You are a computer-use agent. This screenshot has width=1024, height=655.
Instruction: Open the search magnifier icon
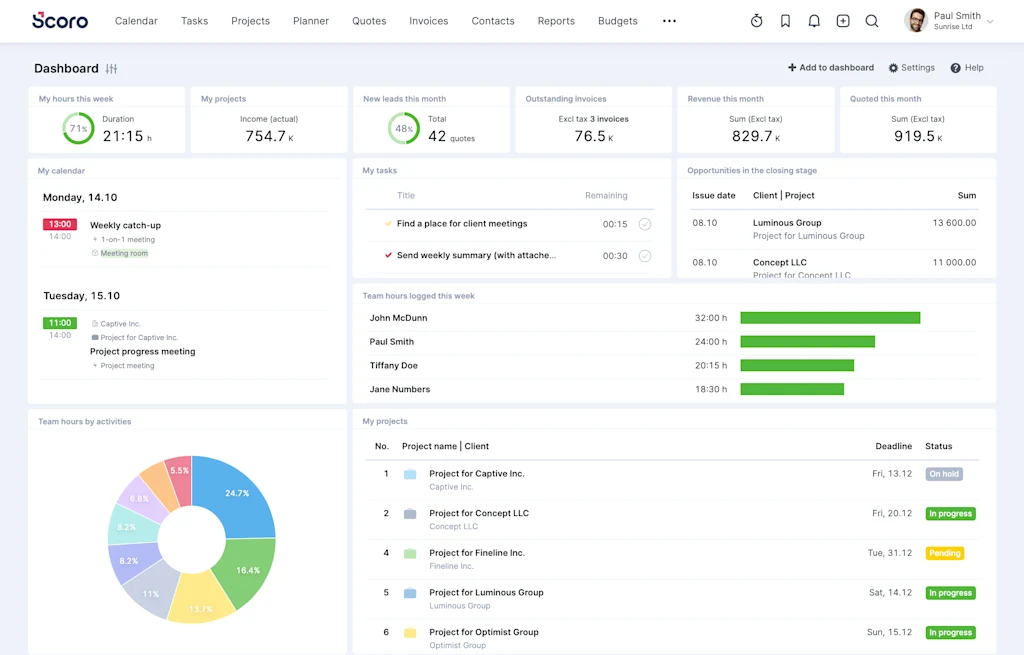click(x=872, y=21)
